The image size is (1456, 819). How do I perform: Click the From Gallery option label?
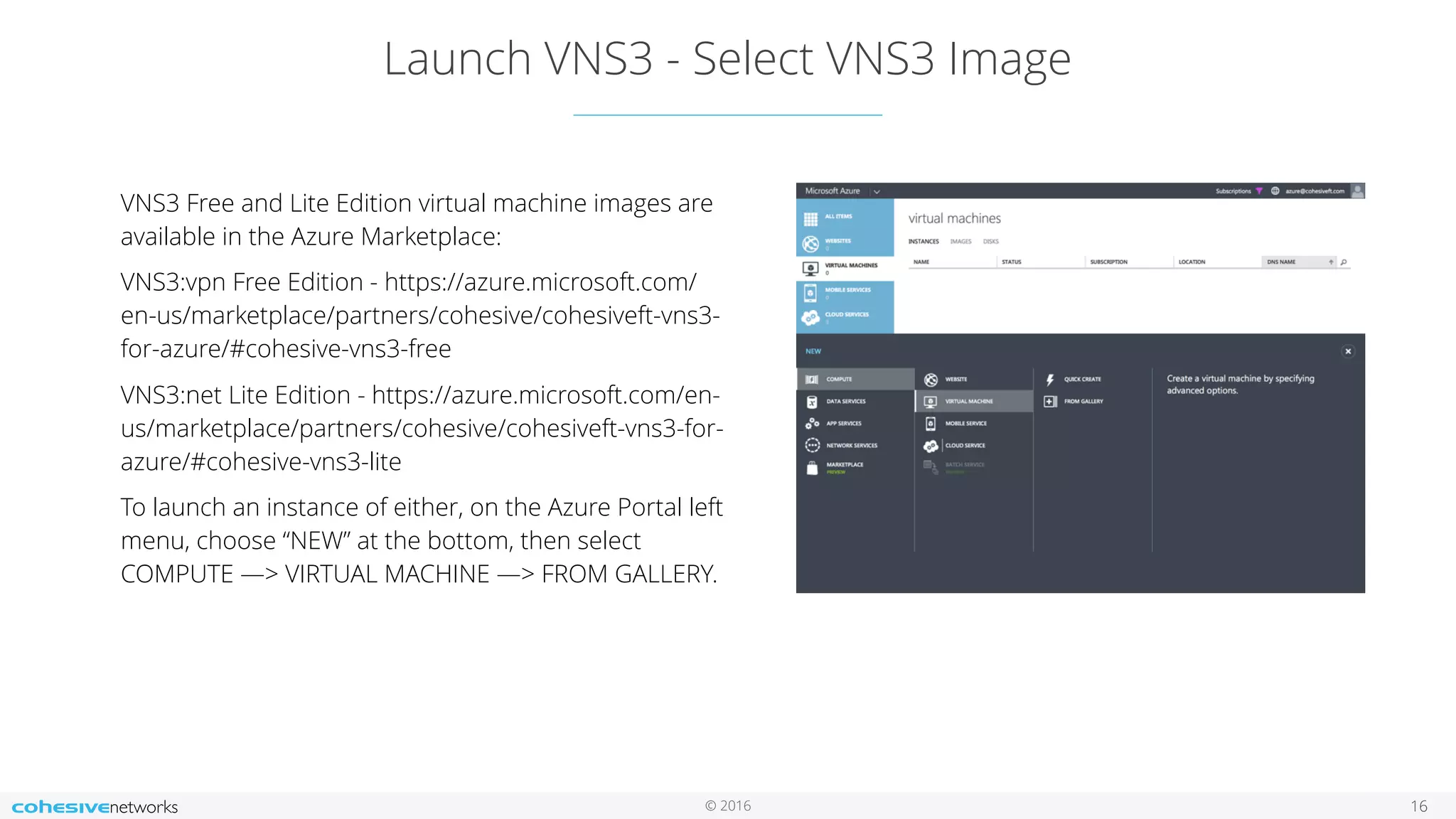[1083, 402]
